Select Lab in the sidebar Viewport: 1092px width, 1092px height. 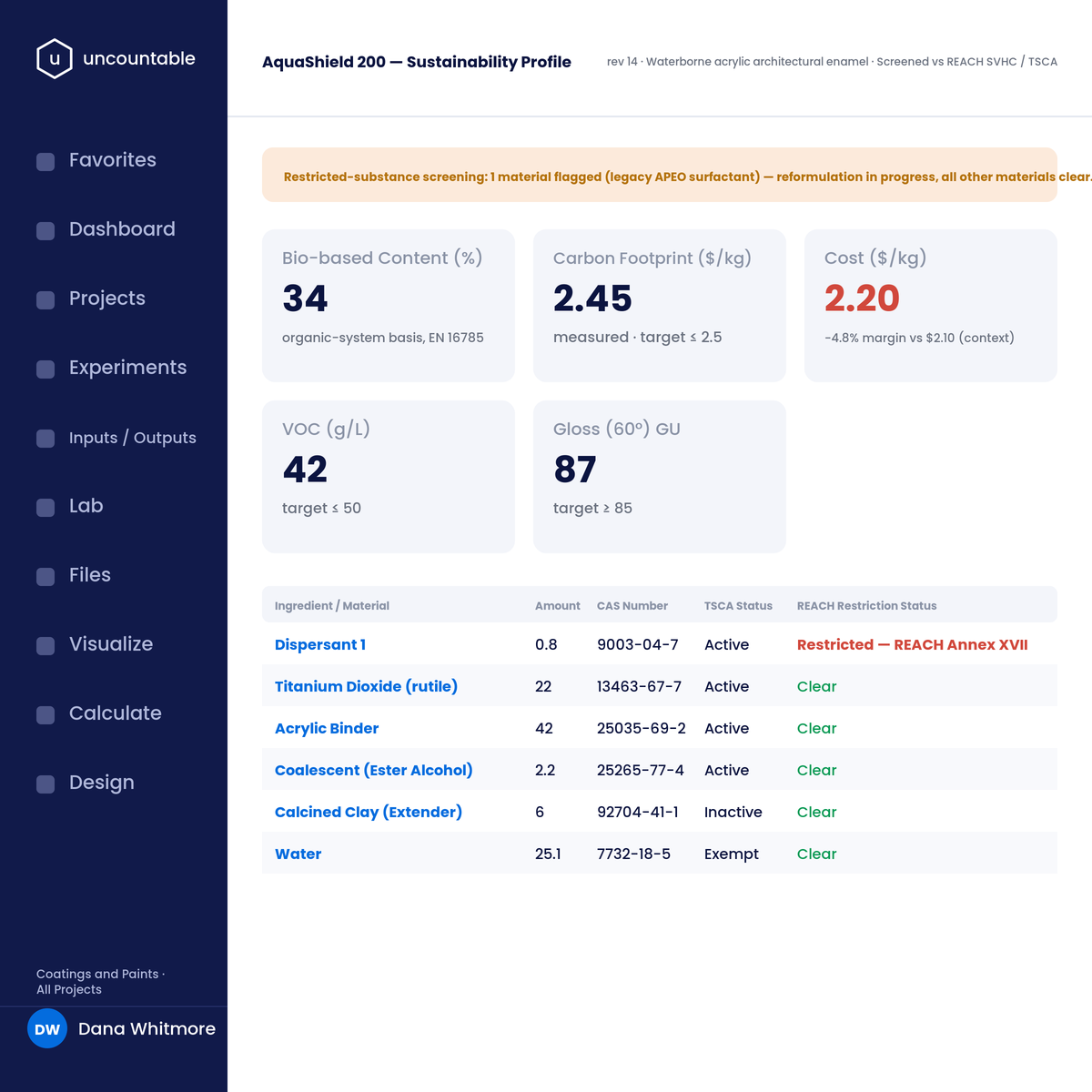pyautogui.click(x=86, y=506)
